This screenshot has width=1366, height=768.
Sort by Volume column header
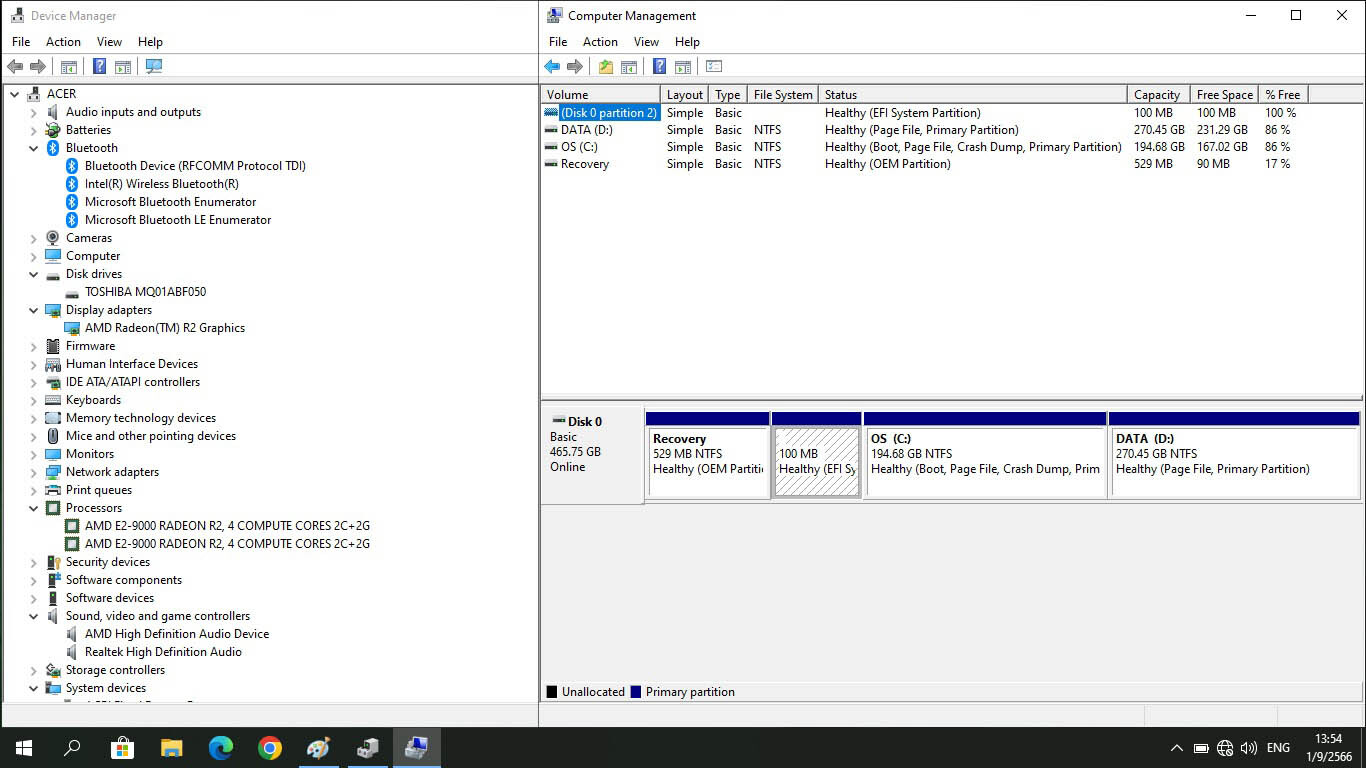(x=601, y=95)
